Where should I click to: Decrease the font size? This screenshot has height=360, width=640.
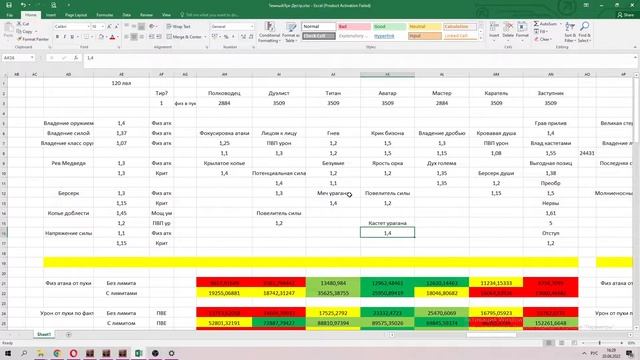coord(116,27)
